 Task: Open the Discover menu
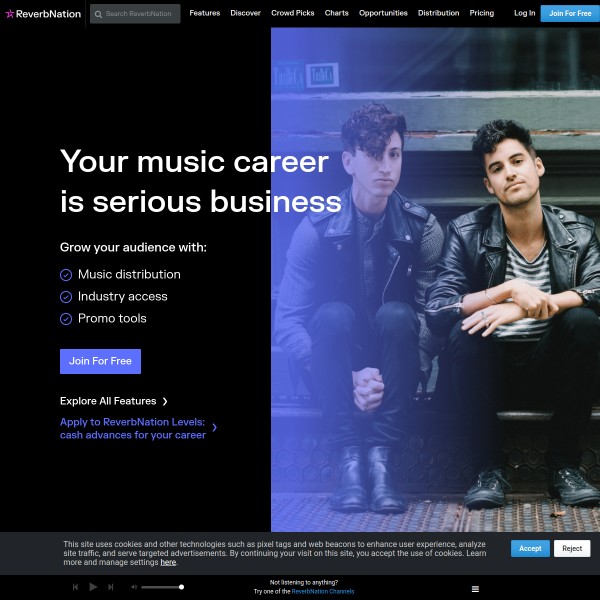pyautogui.click(x=245, y=13)
